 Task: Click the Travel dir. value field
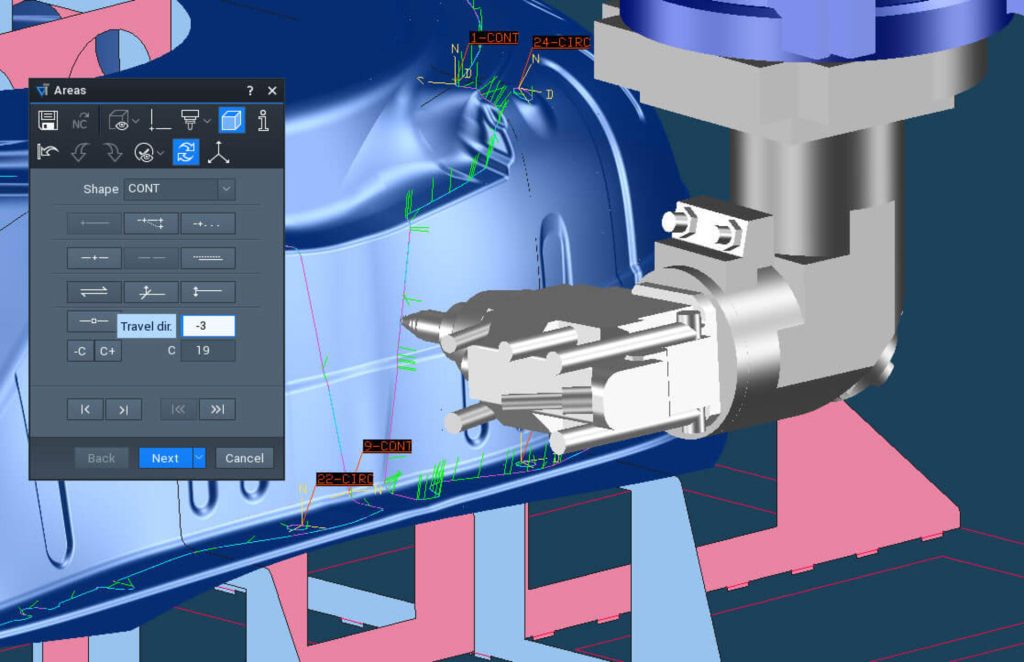(208, 326)
